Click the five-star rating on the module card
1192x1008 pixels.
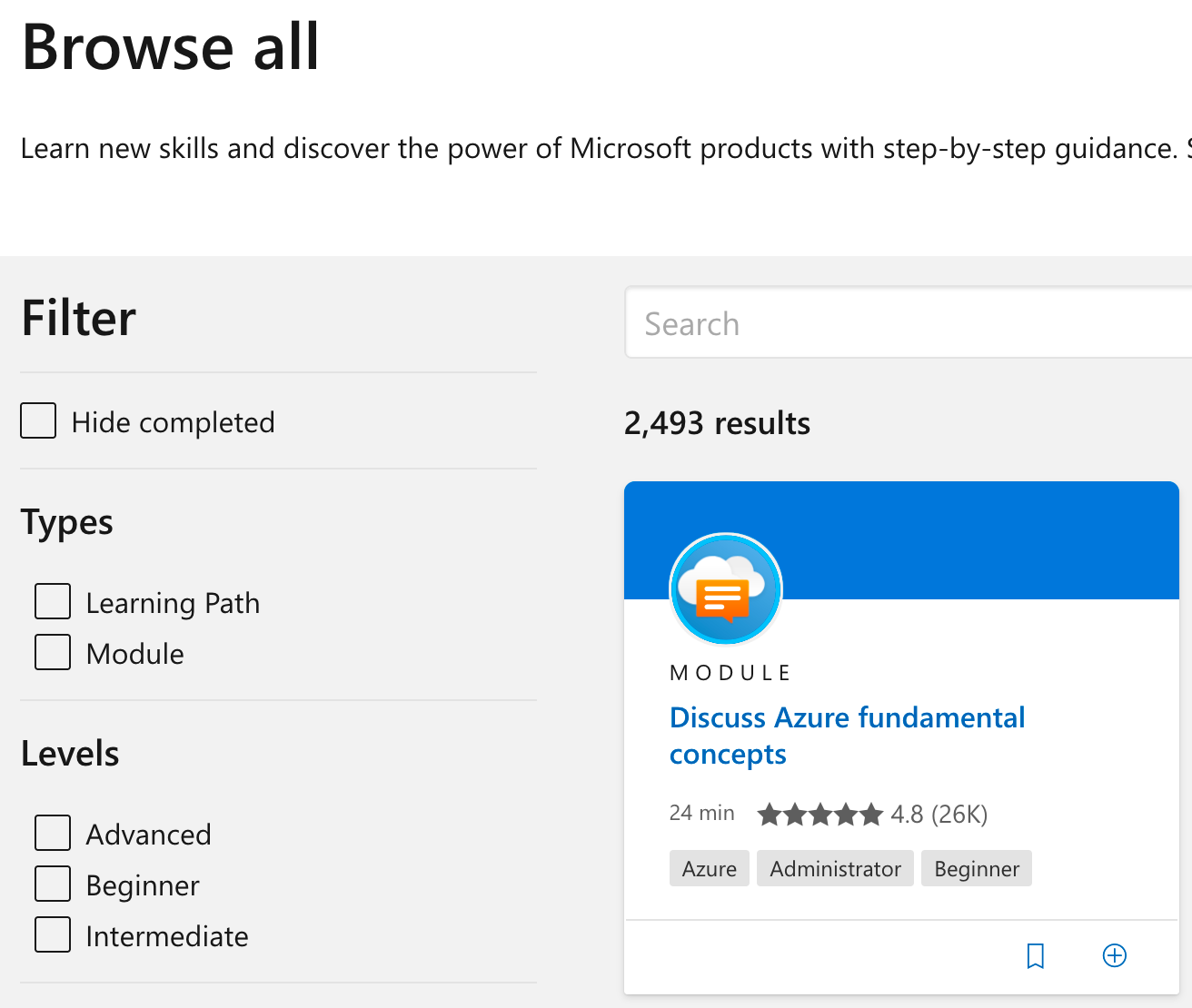(x=819, y=814)
